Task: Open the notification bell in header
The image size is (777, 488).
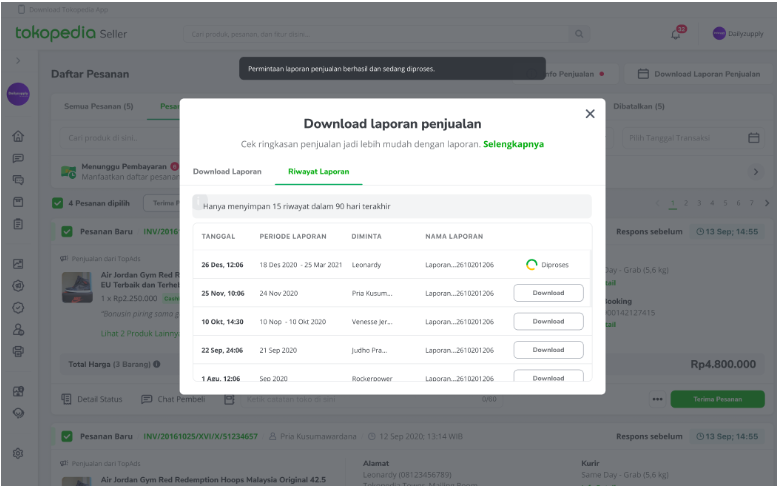Action: 677,34
